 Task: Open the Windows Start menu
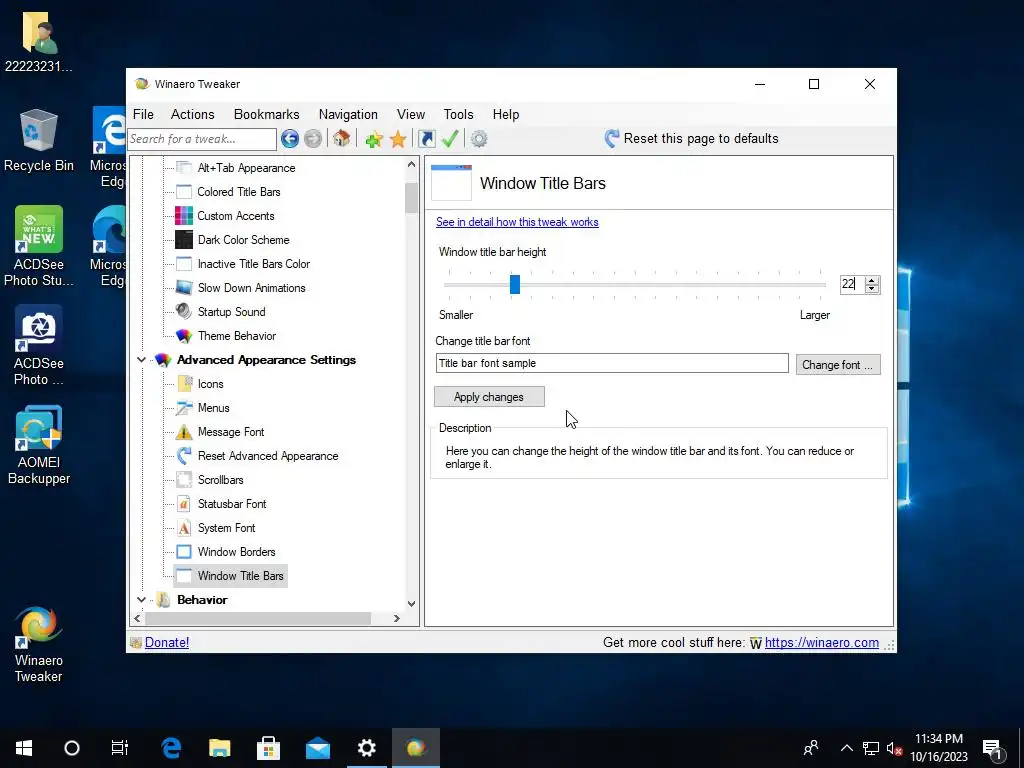click(24, 748)
